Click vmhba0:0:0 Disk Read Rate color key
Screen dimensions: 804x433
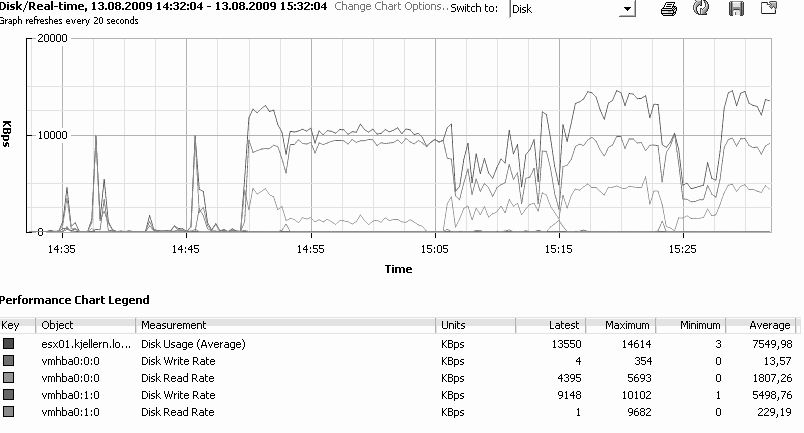[8, 378]
